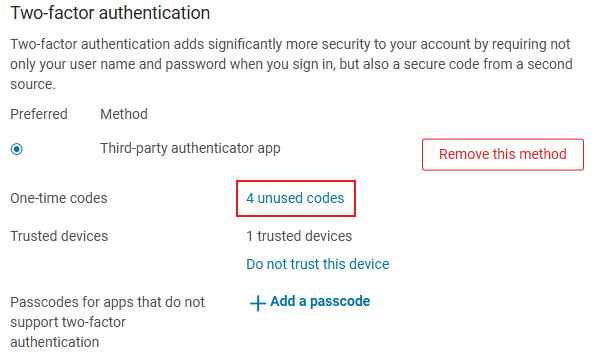Click the 'Passcodes for apps that do not' line
597x364 pixels.
pyautogui.click(x=107, y=302)
